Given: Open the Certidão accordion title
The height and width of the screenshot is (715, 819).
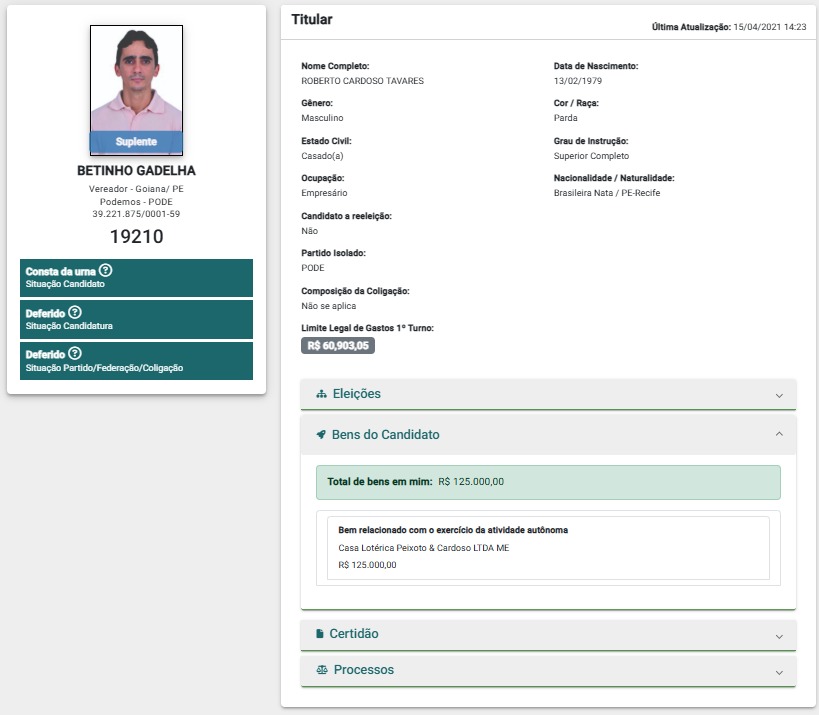Looking at the screenshot, I should coord(354,634).
